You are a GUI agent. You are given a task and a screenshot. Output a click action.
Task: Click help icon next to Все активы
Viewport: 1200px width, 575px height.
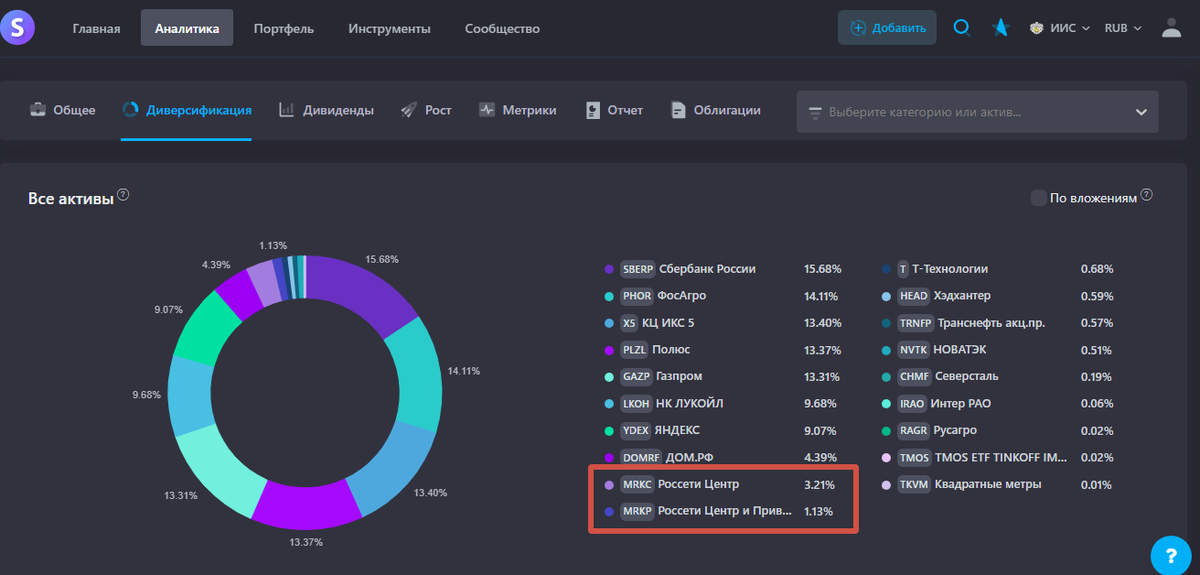(123, 194)
